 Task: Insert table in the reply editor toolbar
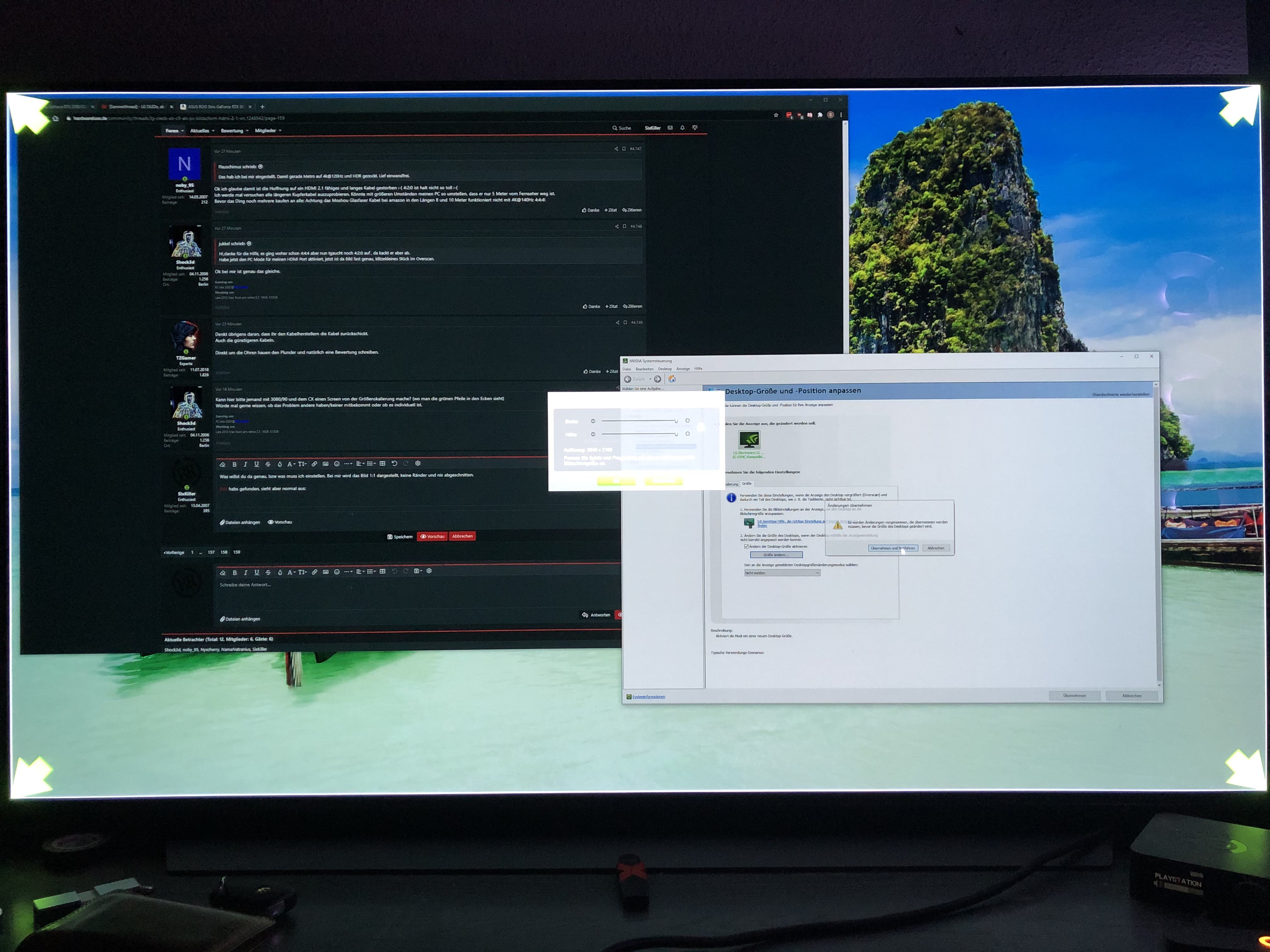[x=382, y=571]
